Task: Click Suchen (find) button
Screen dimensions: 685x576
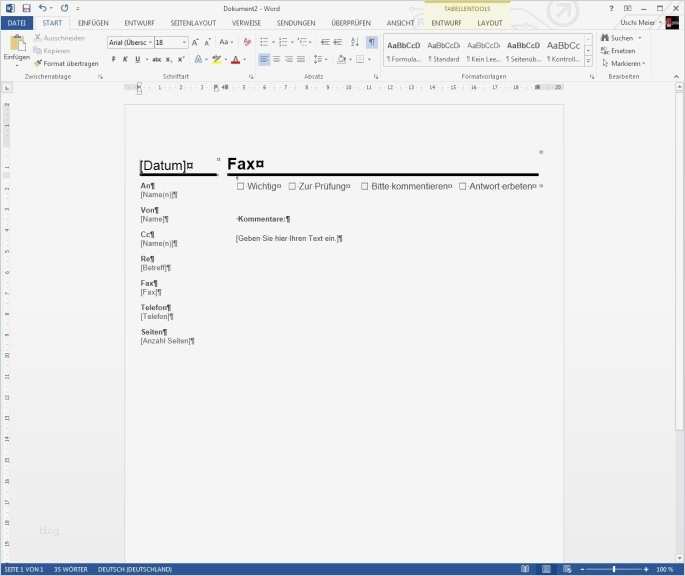Action: (x=617, y=38)
